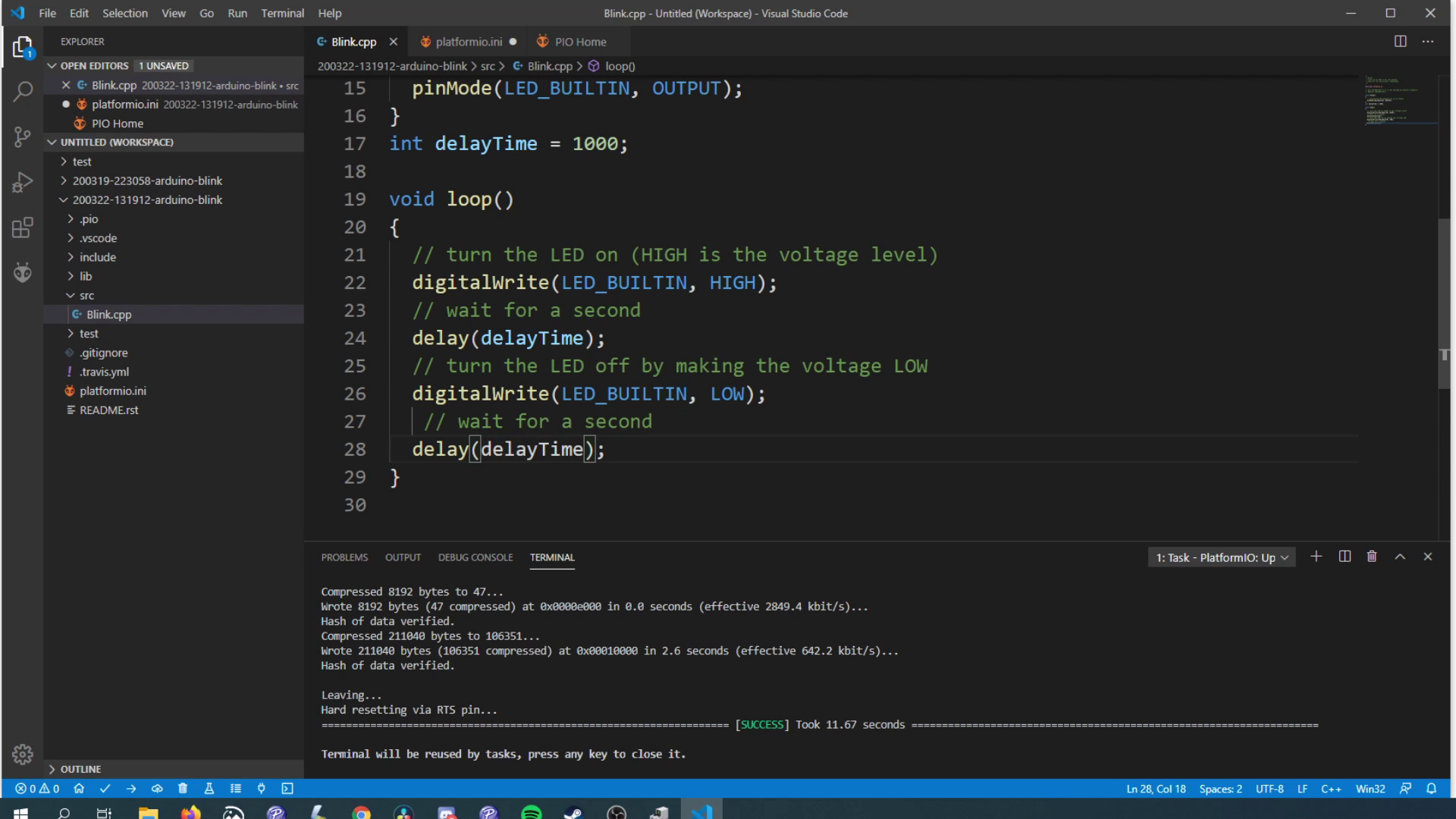Viewport: 1456px width, 819px height.
Task: Launch Spotify from the taskbar
Action: (532, 811)
